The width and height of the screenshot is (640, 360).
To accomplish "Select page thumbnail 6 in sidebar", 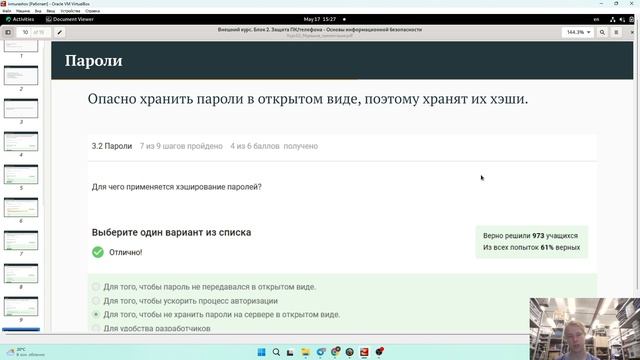I will click(21, 208).
